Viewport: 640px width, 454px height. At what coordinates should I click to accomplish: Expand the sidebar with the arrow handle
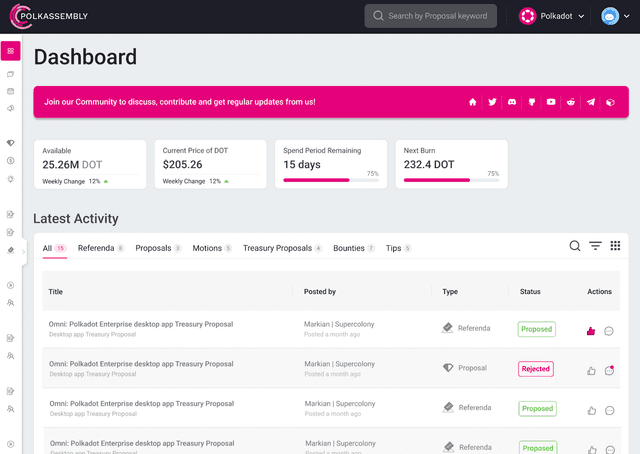[23, 252]
